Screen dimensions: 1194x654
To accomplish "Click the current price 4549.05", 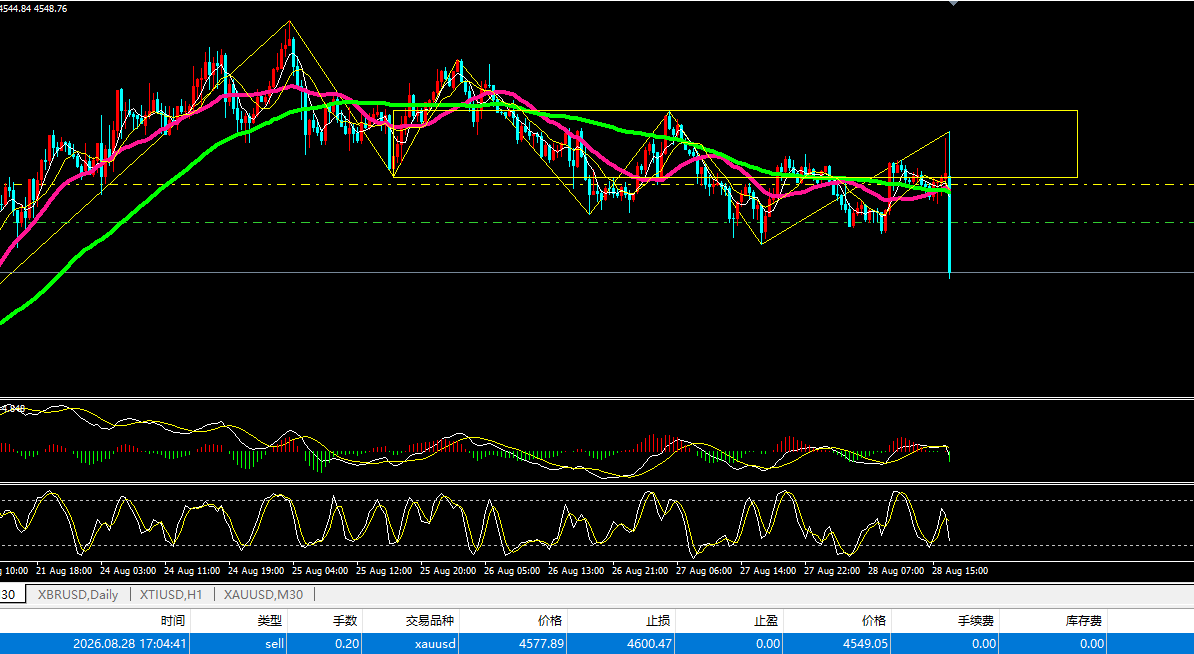I will pos(864,644).
